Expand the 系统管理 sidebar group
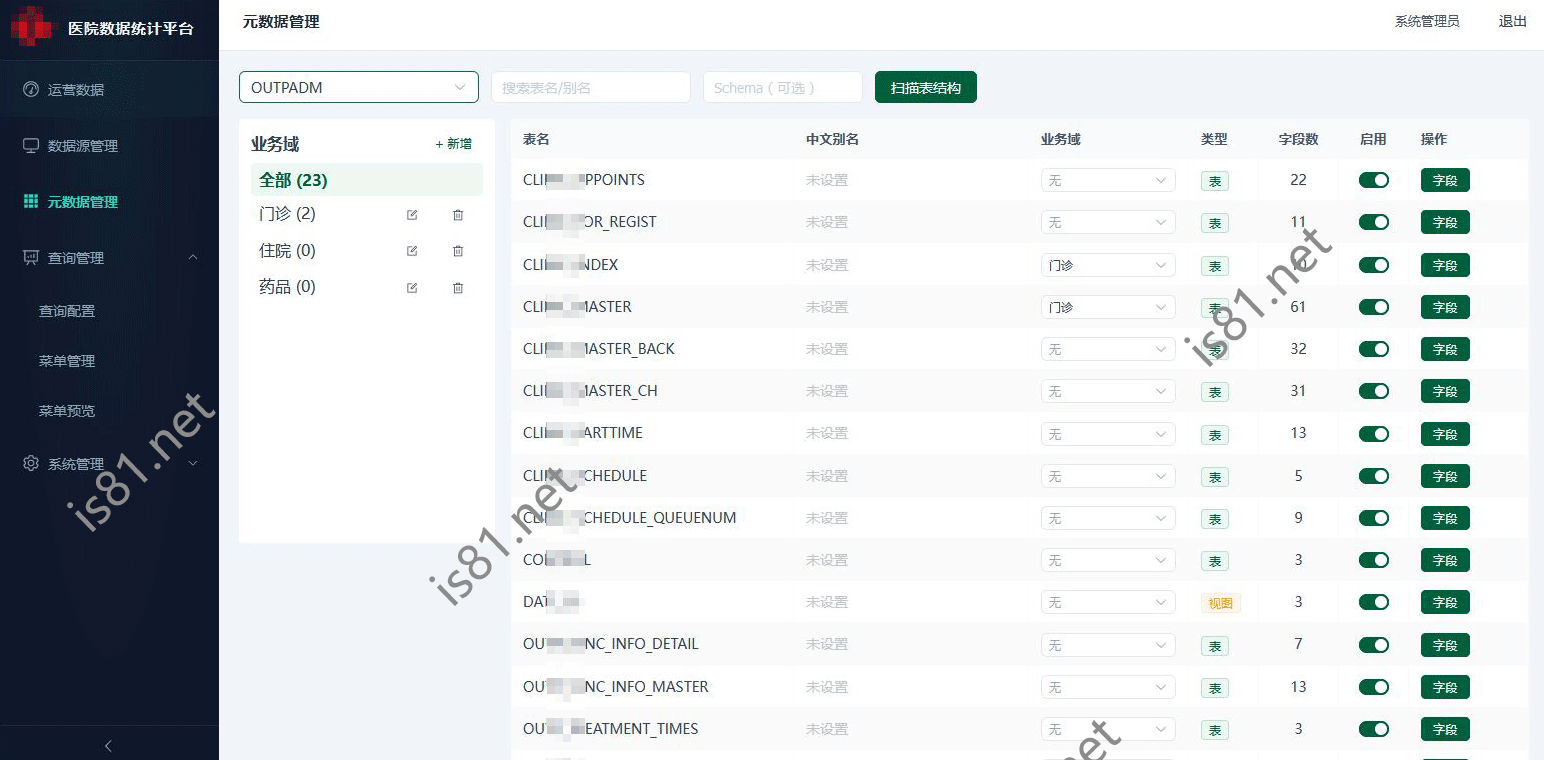 coord(109,463)
